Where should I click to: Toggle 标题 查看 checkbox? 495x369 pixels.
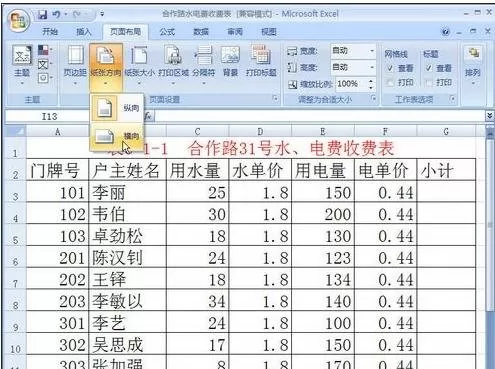(x=429, y=68)
